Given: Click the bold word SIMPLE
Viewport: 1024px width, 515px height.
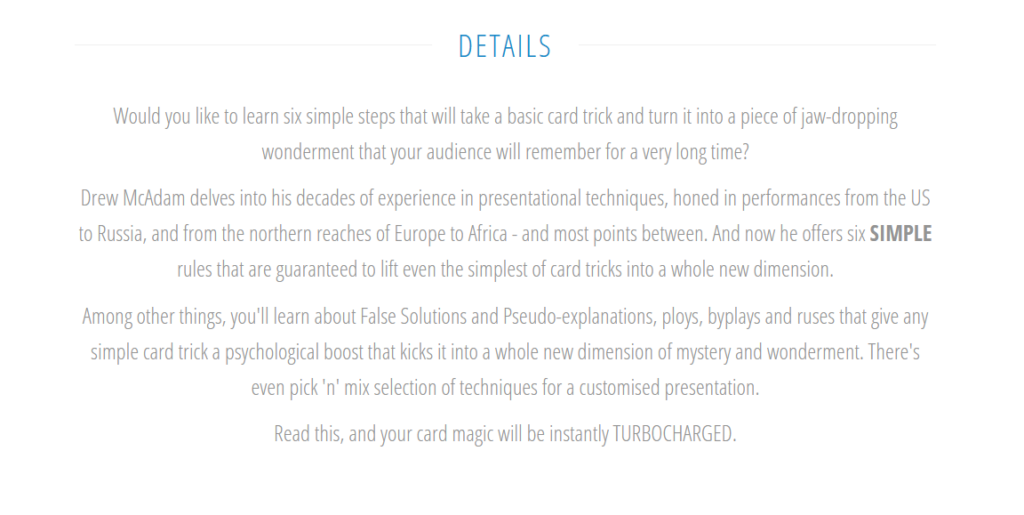Looking at the screenshot, I should click(901, 234).
